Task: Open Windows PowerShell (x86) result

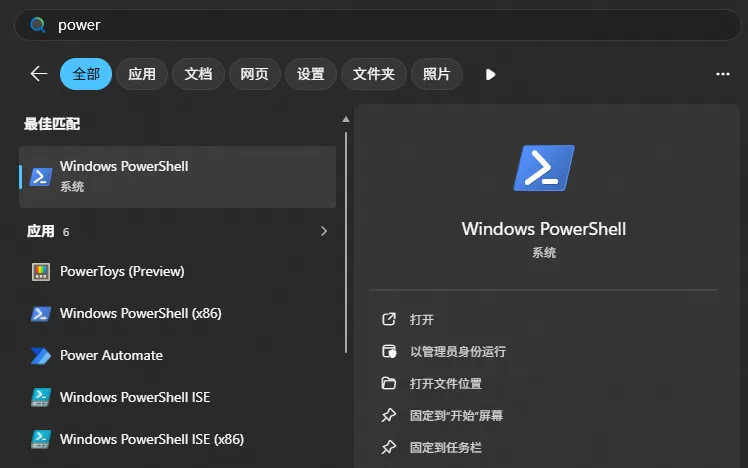Action: click(x=177, y=313)
